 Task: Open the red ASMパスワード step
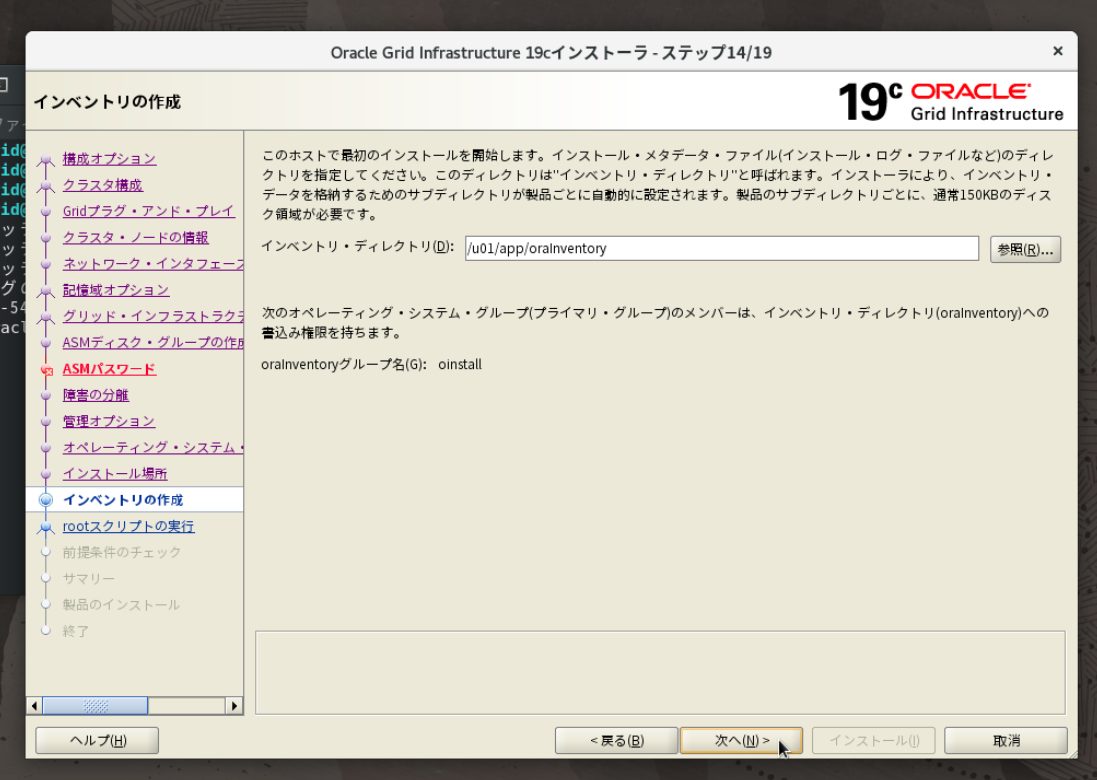[x=109, y=369]
